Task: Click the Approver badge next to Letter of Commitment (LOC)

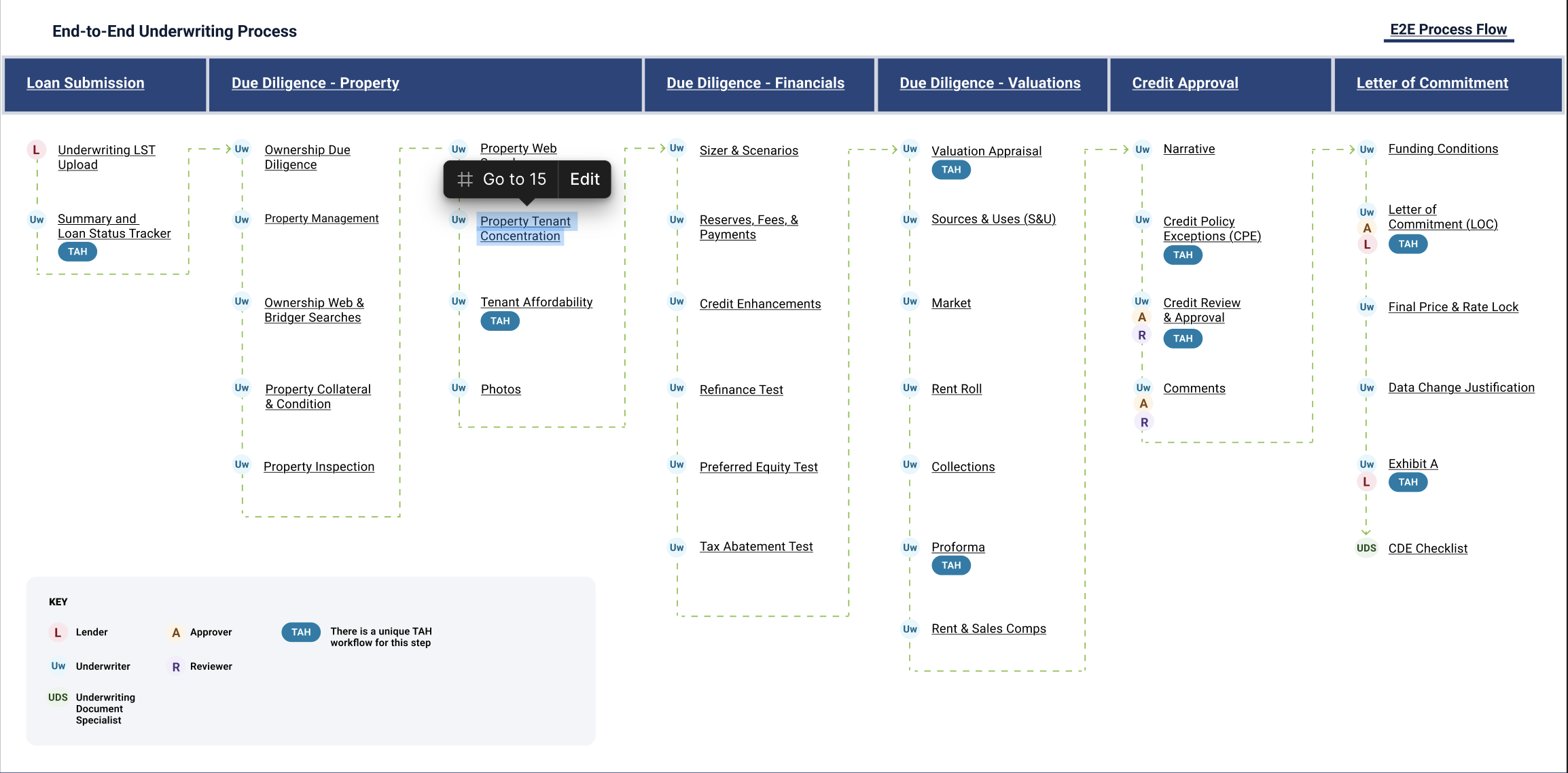Action: pyautogui.click(x=1367, y=228)
